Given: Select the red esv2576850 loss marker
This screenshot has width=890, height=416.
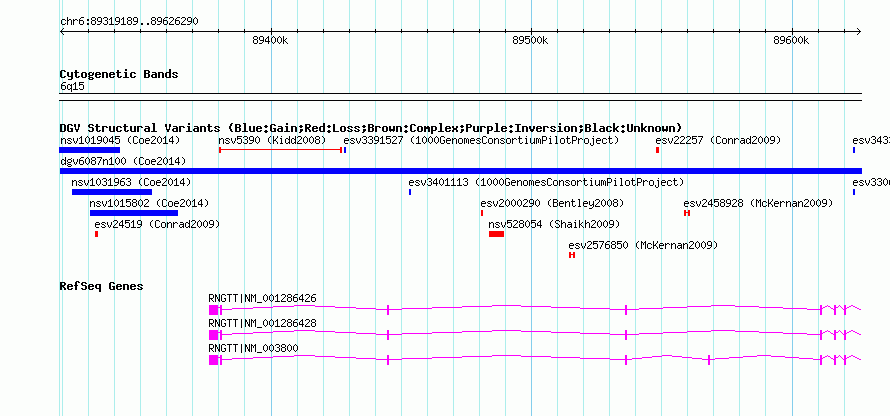Looking at the screenshot, I should click(x=572, y=255).
